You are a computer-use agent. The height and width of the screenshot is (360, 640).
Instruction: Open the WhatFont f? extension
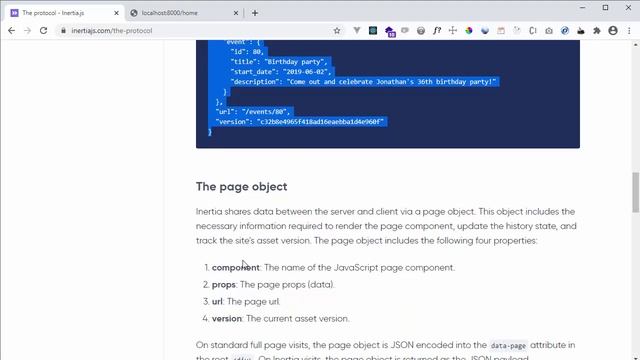[437, 30]
